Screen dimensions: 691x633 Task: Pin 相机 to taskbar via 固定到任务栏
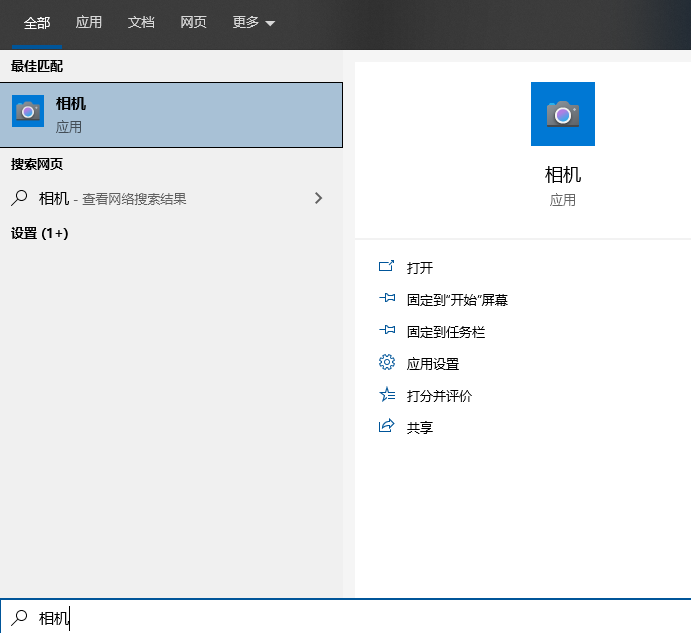(x=445, y=332)
